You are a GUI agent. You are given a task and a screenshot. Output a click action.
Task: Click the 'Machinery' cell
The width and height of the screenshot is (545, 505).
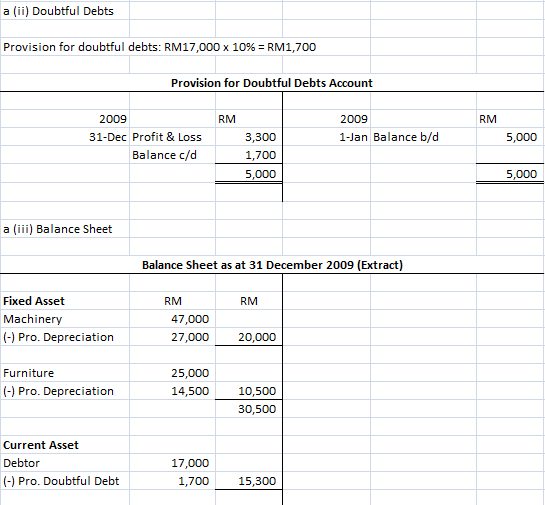click(x=65, y=319)
